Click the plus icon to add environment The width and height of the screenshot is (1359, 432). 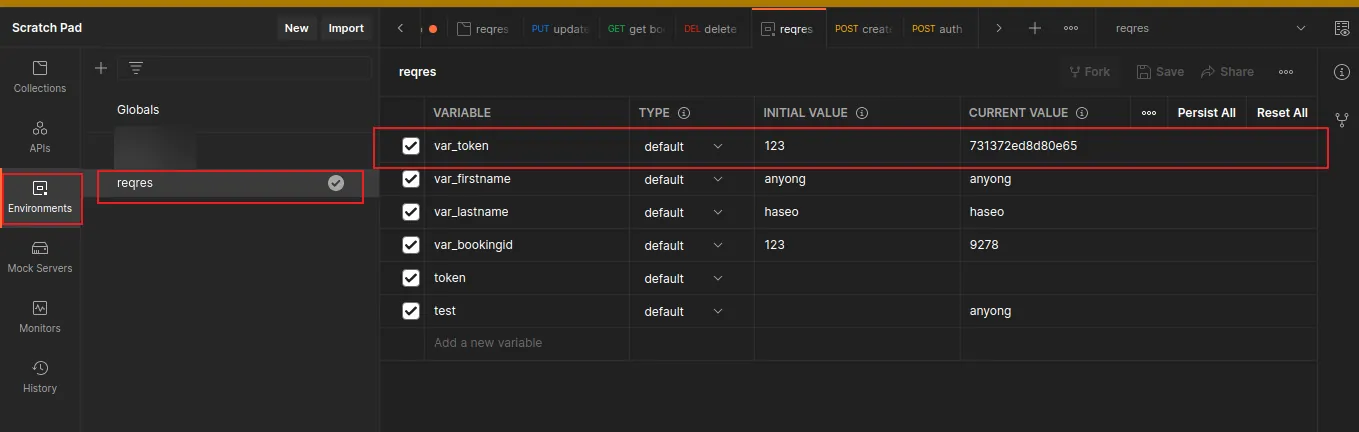click(100, 68)
